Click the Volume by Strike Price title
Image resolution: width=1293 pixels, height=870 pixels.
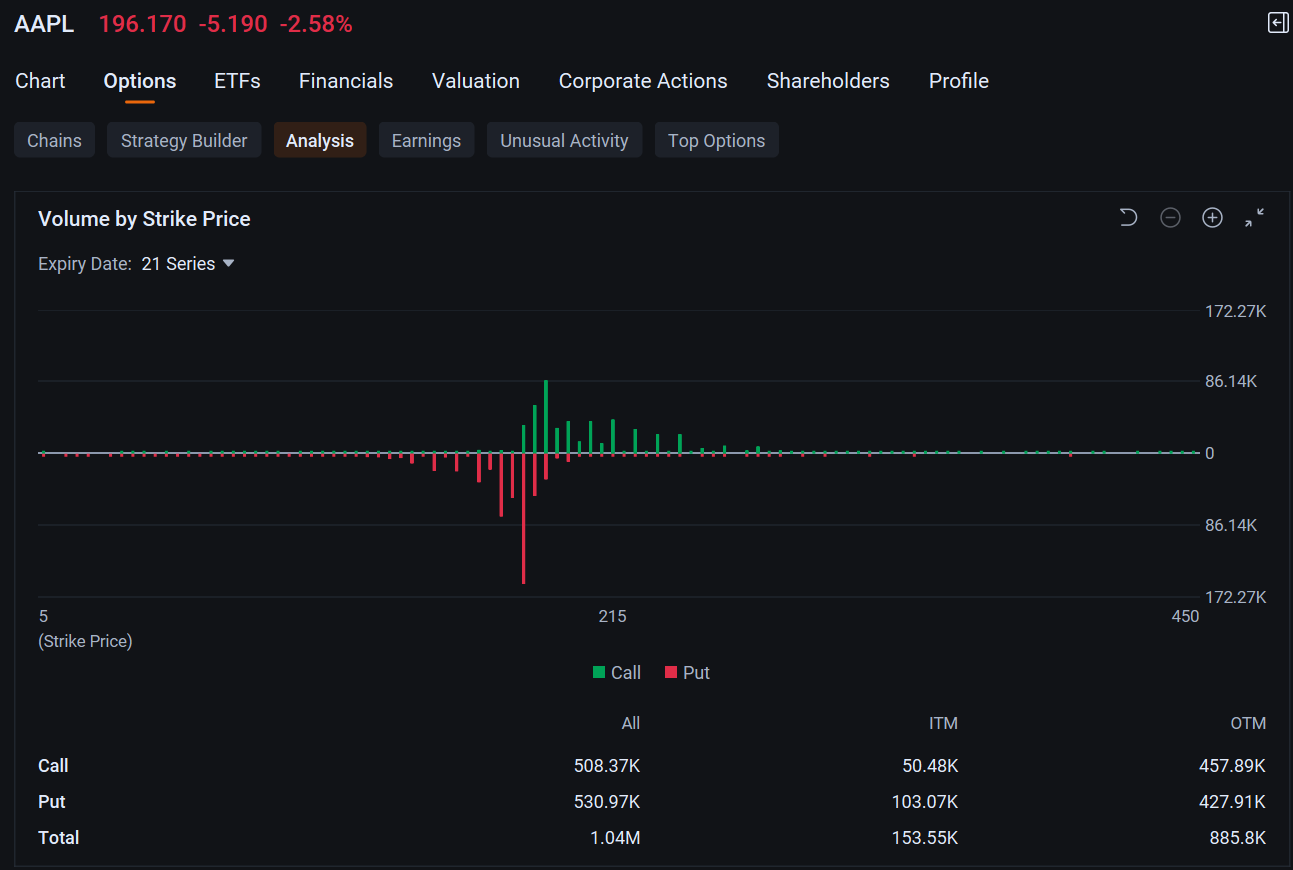point(144,219)
